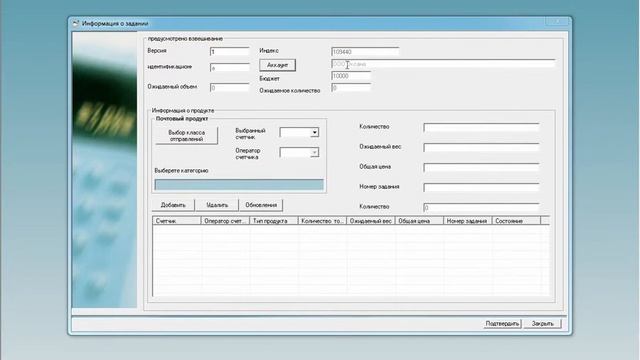Click the Общая цена table column header
This screenshot has width=640, height=360.
pyautogui.click(x=419, y=221)
